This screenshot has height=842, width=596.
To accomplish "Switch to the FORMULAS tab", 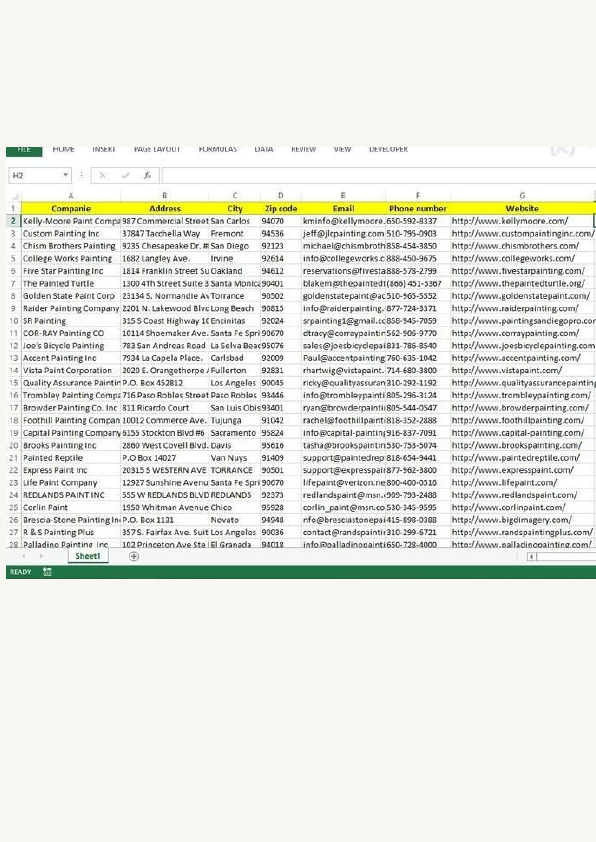I will 217,149.
